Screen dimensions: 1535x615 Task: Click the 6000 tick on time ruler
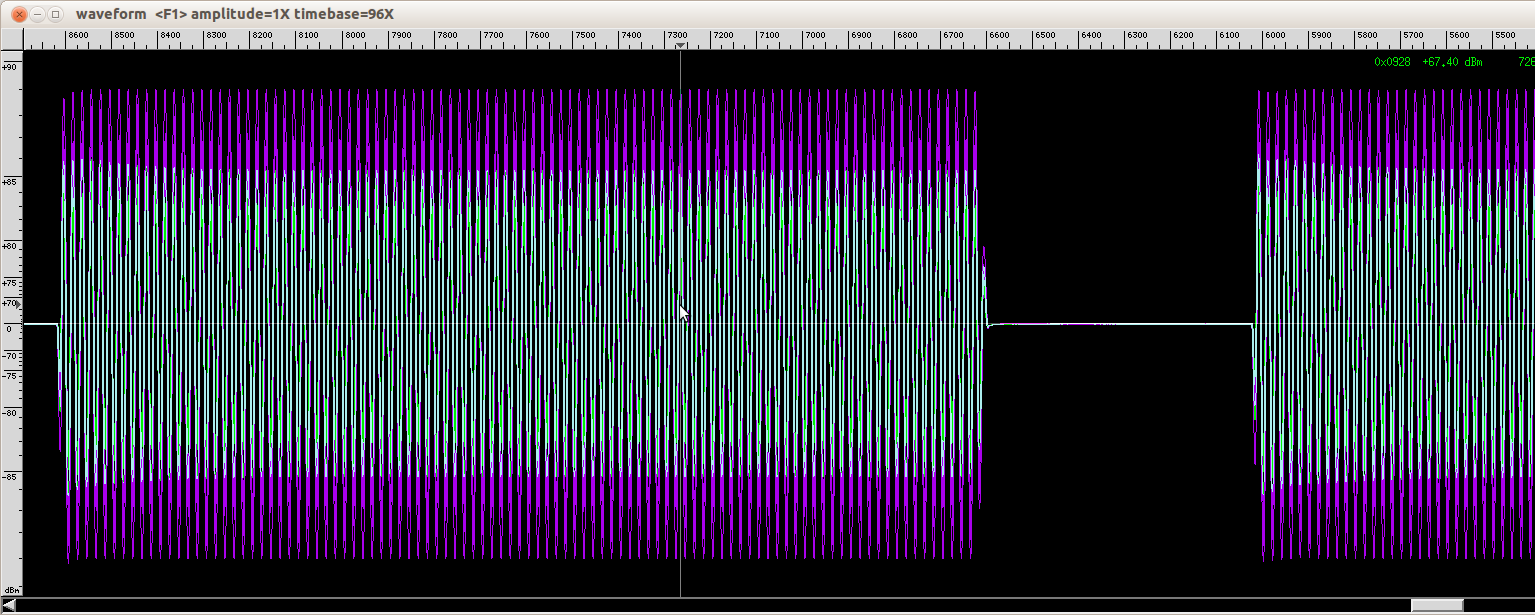click(1275, 35)
